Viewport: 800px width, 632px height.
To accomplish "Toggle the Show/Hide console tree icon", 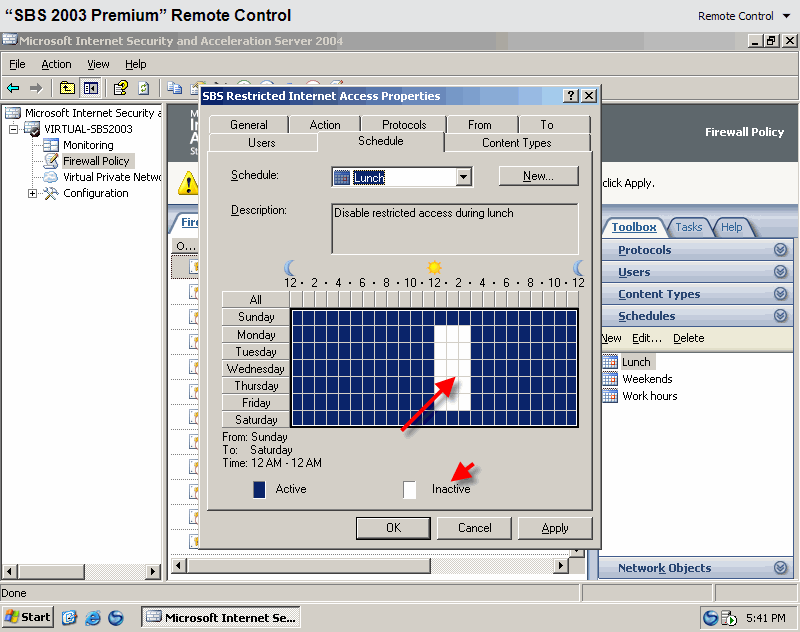I will coord(91,88).
